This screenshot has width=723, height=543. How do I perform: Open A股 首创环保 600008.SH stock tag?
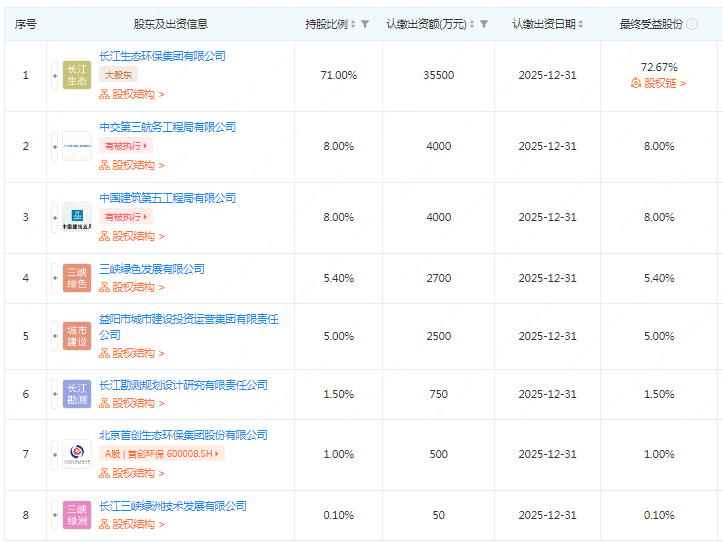pyautogui.click(x=162, y=454)
